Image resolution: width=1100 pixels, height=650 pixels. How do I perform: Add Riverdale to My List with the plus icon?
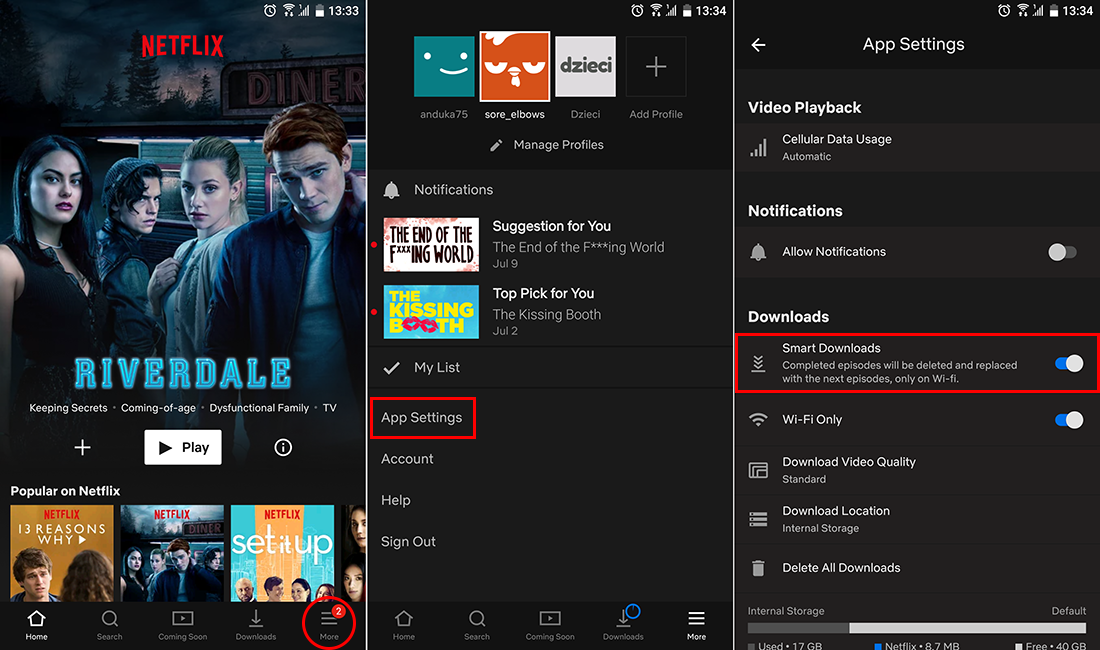coord(82,447)
